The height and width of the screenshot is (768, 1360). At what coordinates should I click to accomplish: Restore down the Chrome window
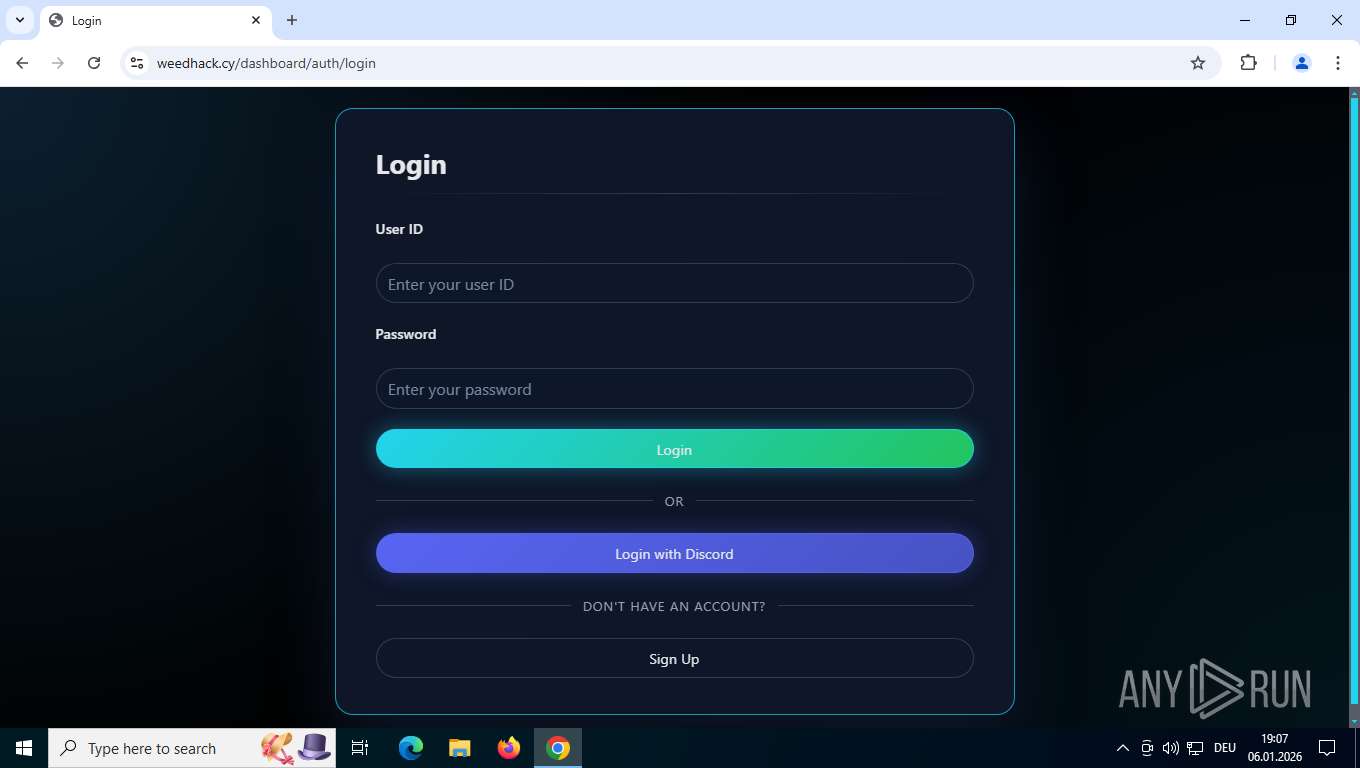(1291, 20)
